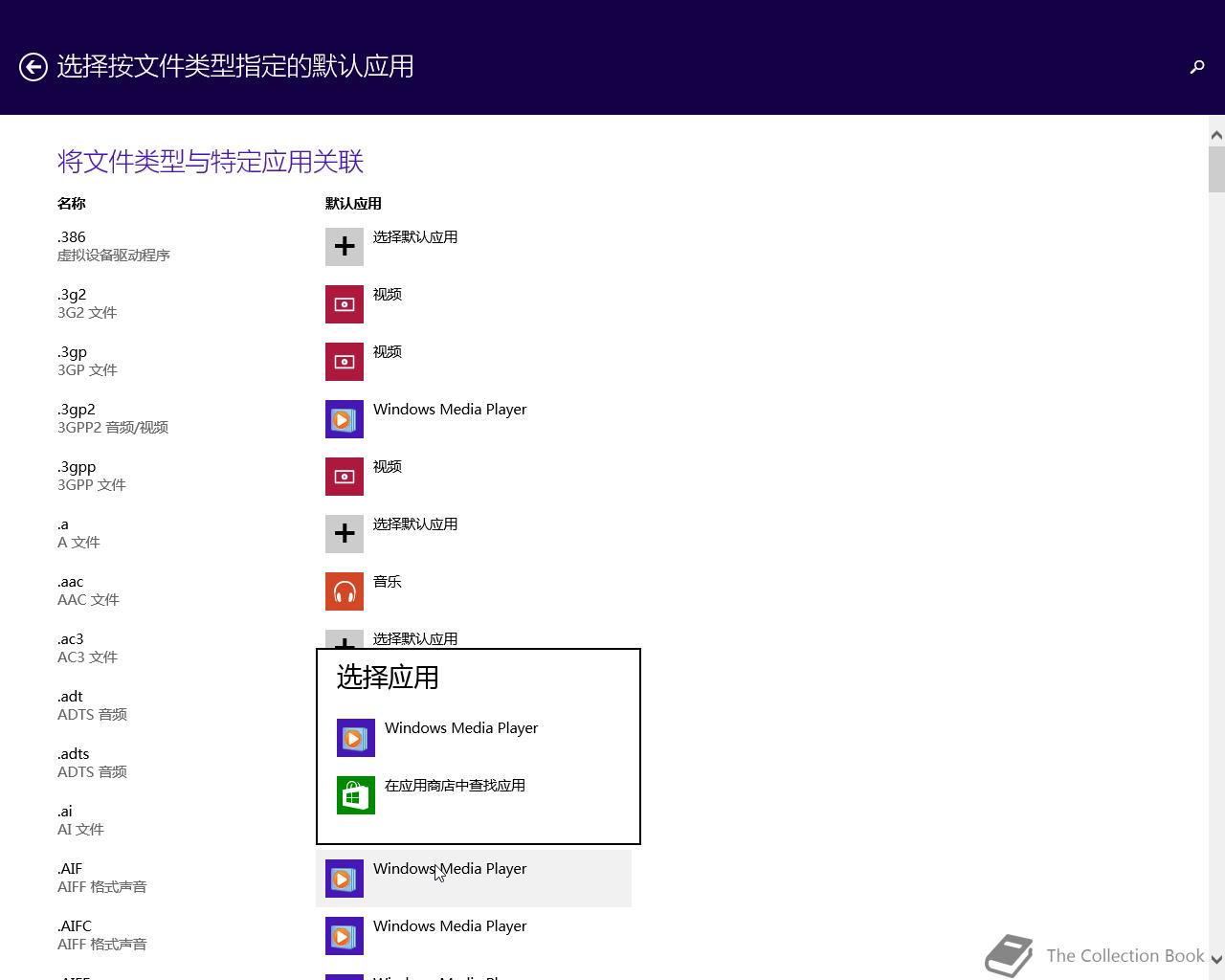Click .ac3 file type name
The height and width of the screenshot is (980, 1225).
coord(71,639)
